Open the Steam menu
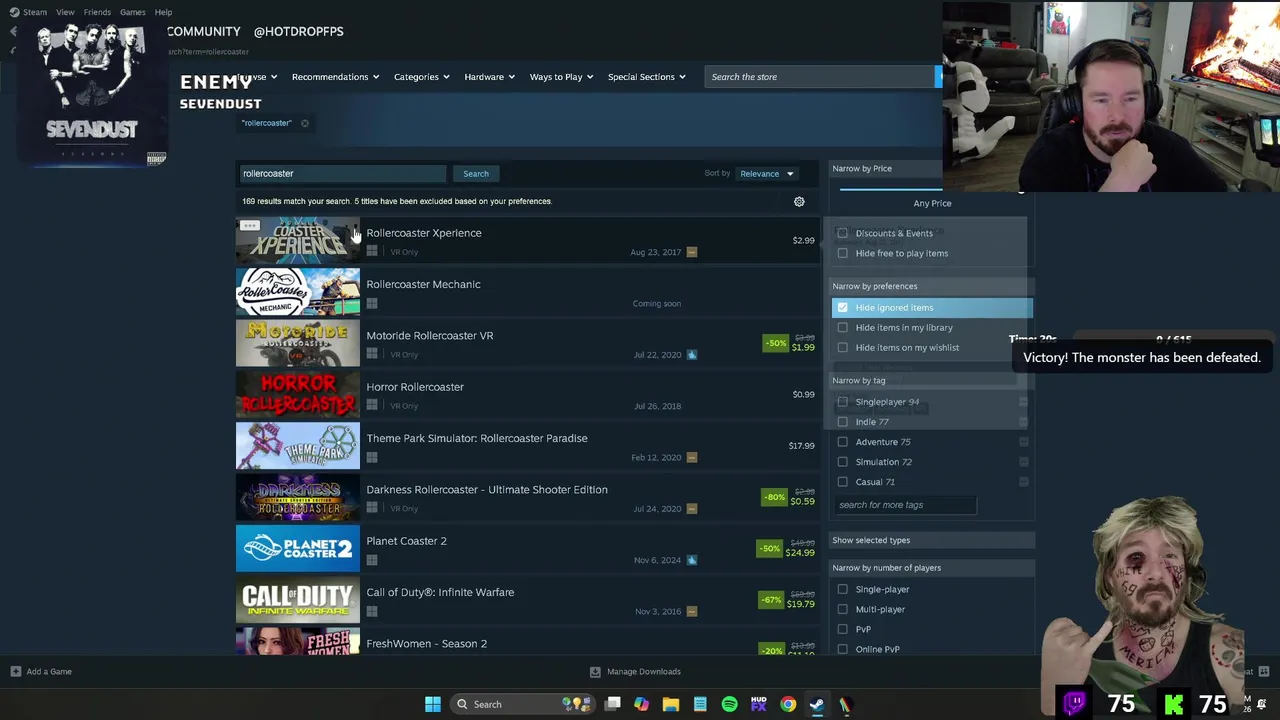 (x=35, y=12)
